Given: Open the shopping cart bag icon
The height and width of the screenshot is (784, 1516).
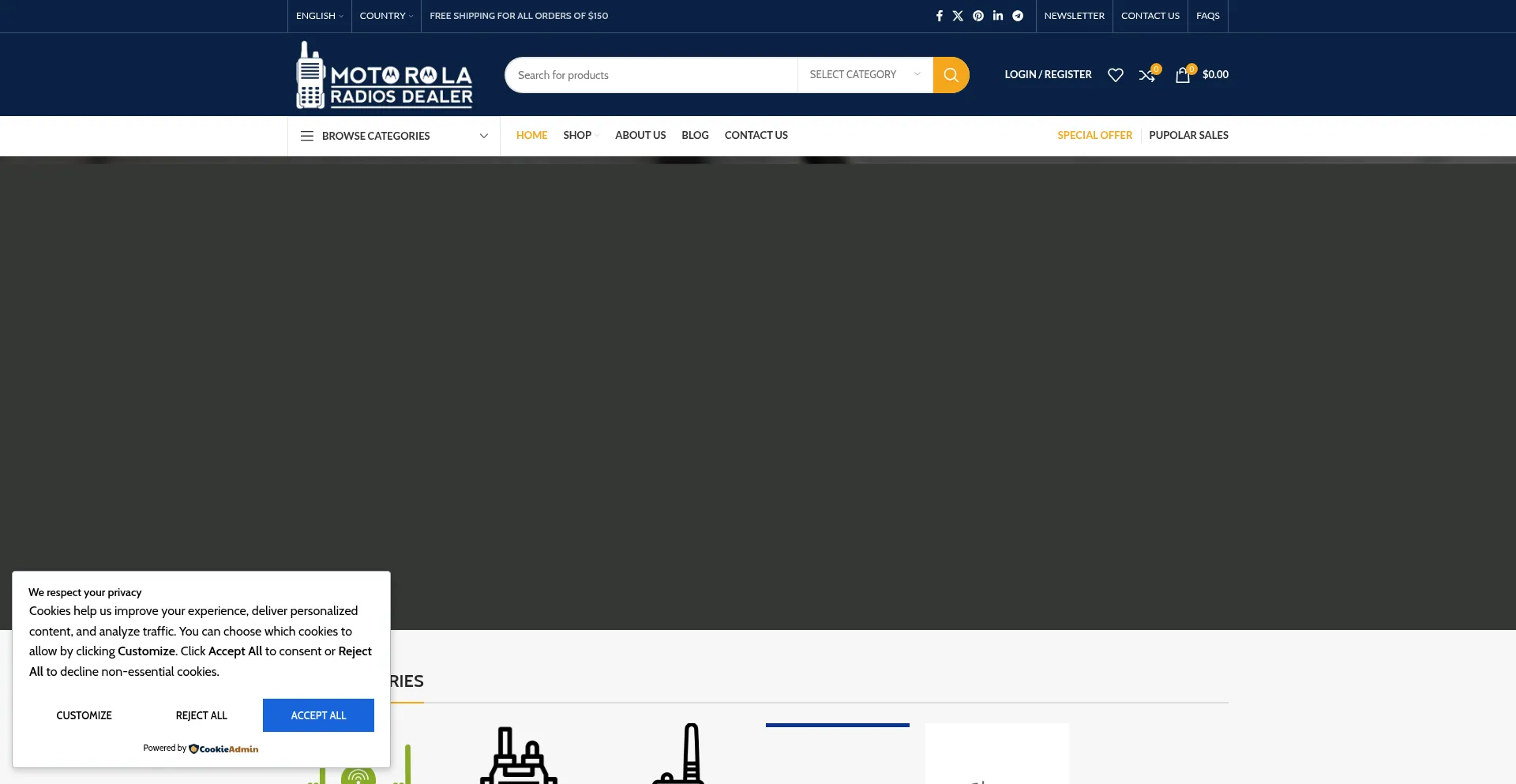Looking at the screenshot, I should [x=1183, y=75].
